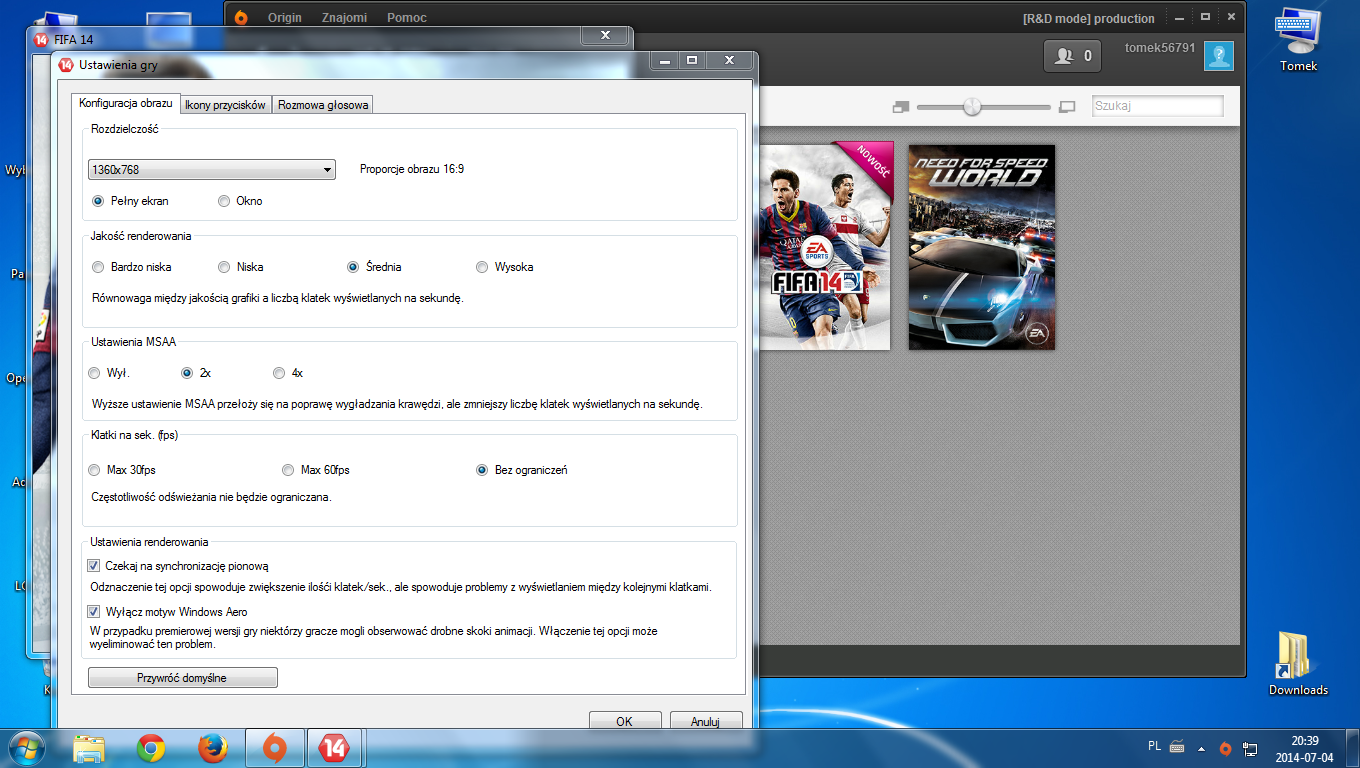1360x768 pixels.
Task: Click the game tile size slider handle
Action: click(x=972, y=107)
